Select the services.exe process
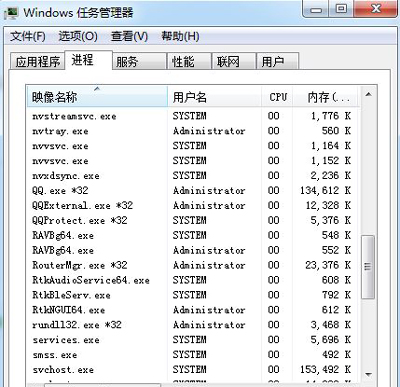Screen dimensions: 400x387 click(193, 340)
